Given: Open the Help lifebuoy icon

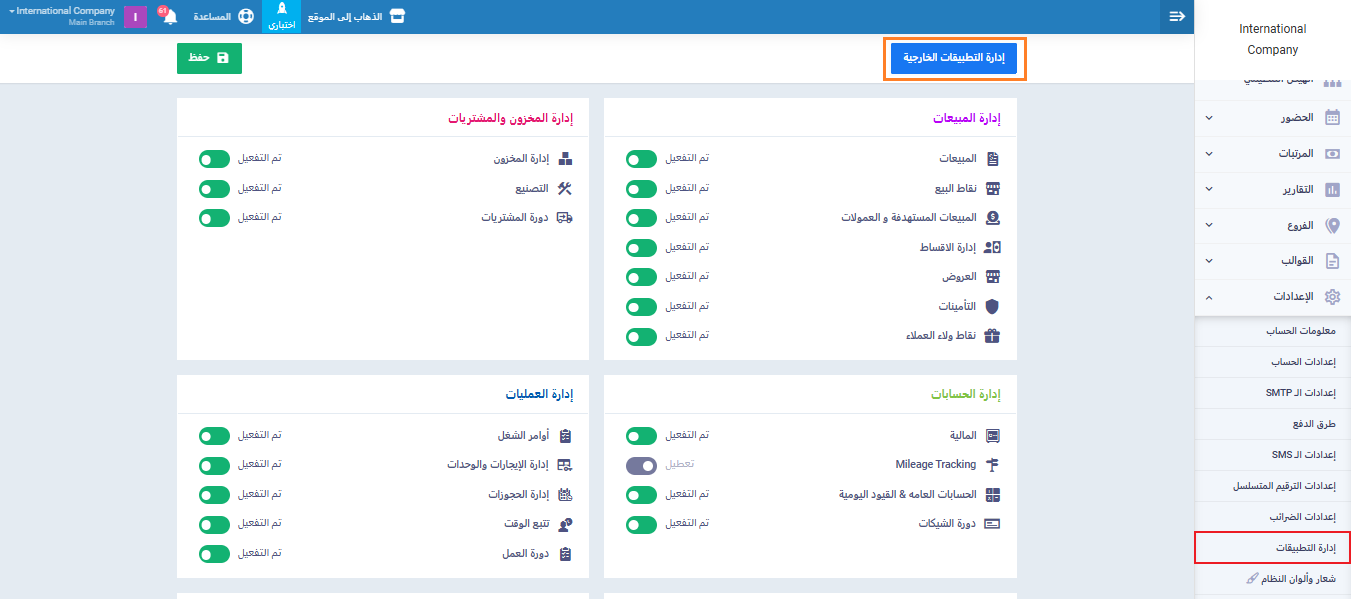Looking at the screenshot, I should [x=245, y=17].
